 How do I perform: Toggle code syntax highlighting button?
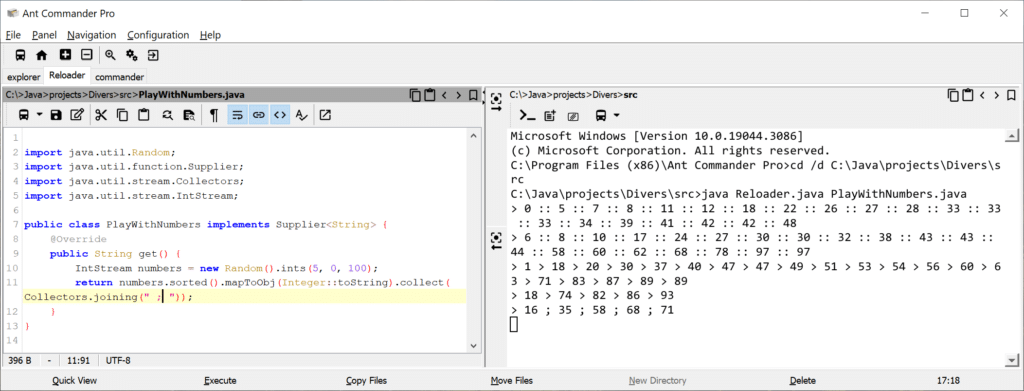pyautogui.click(x=280, y=116)
